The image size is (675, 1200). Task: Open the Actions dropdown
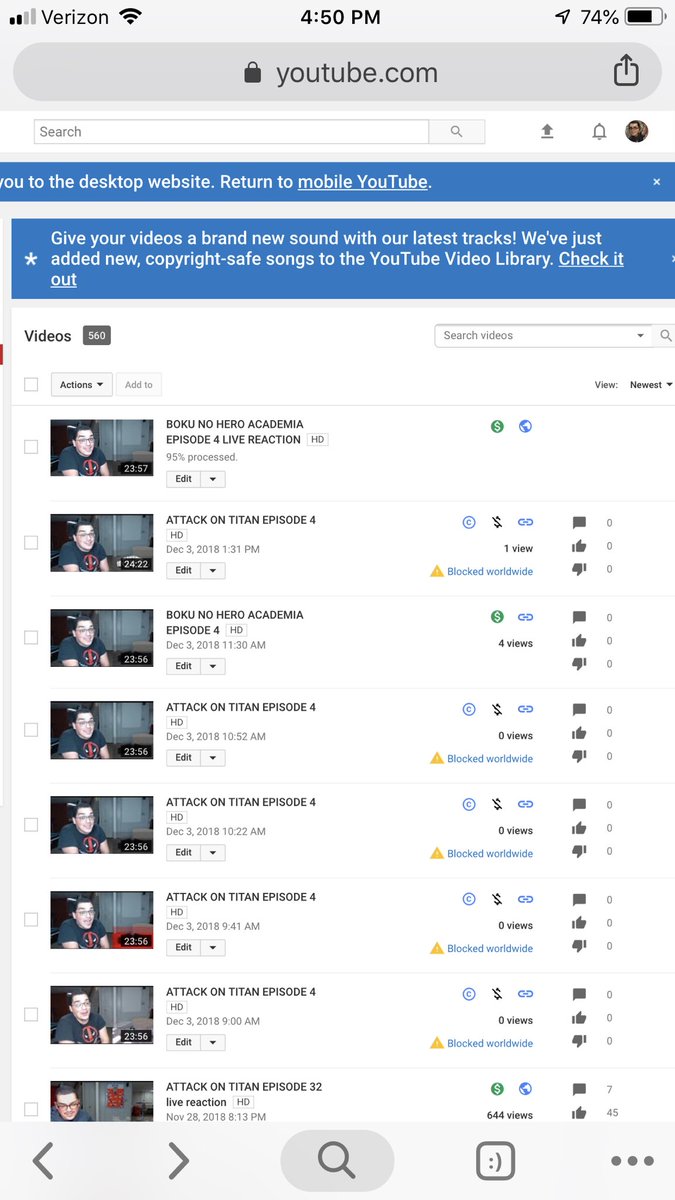tap(81, 385)
